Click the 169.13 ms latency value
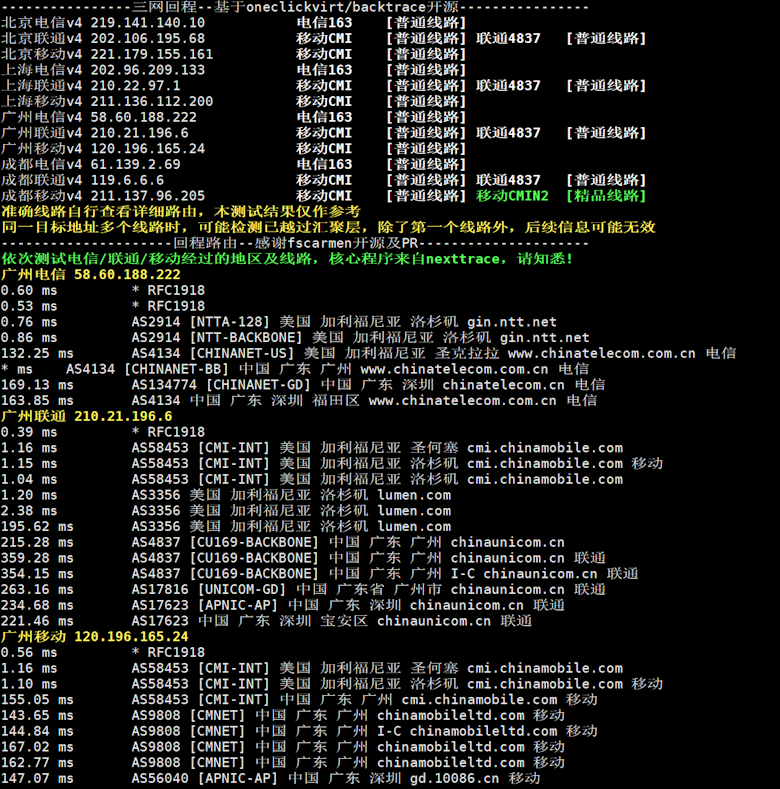This screenshot has width=780, height=789. pyautogui.click(x=37, y=385)
